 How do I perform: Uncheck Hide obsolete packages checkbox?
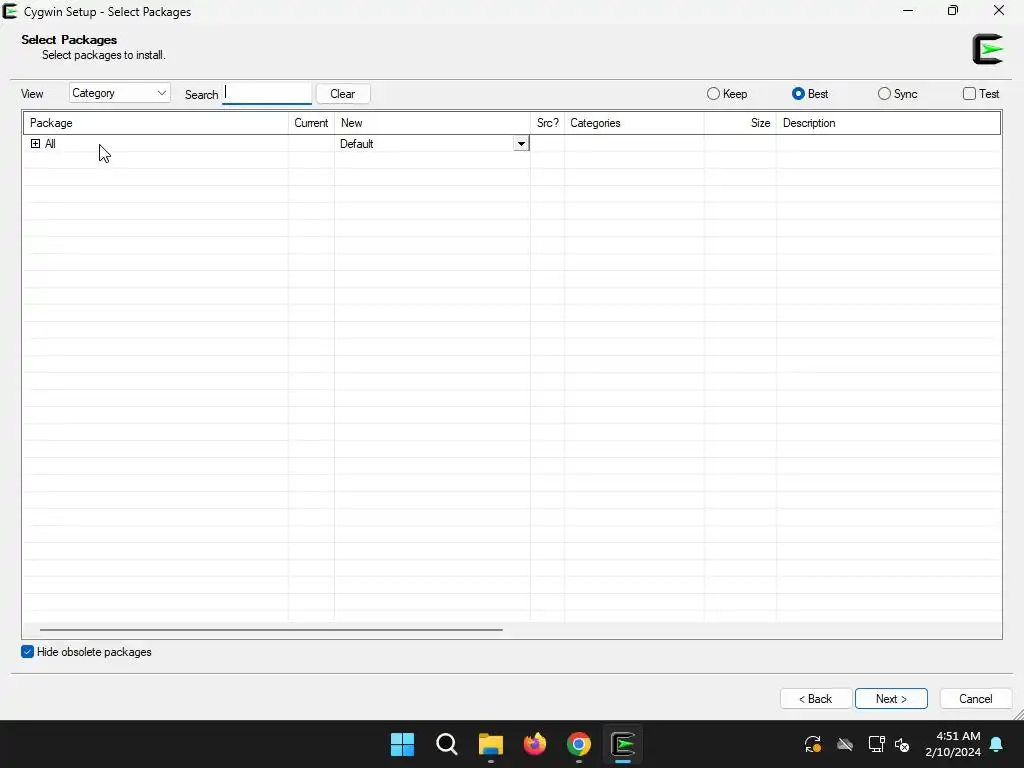(x=27, y=652)
